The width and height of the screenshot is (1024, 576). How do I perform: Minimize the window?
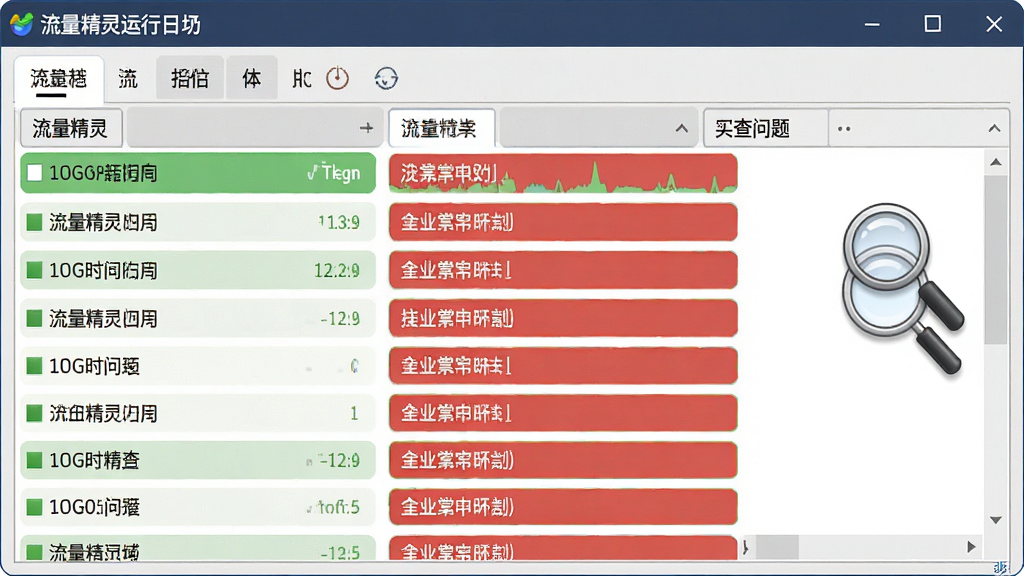[872, 24]
